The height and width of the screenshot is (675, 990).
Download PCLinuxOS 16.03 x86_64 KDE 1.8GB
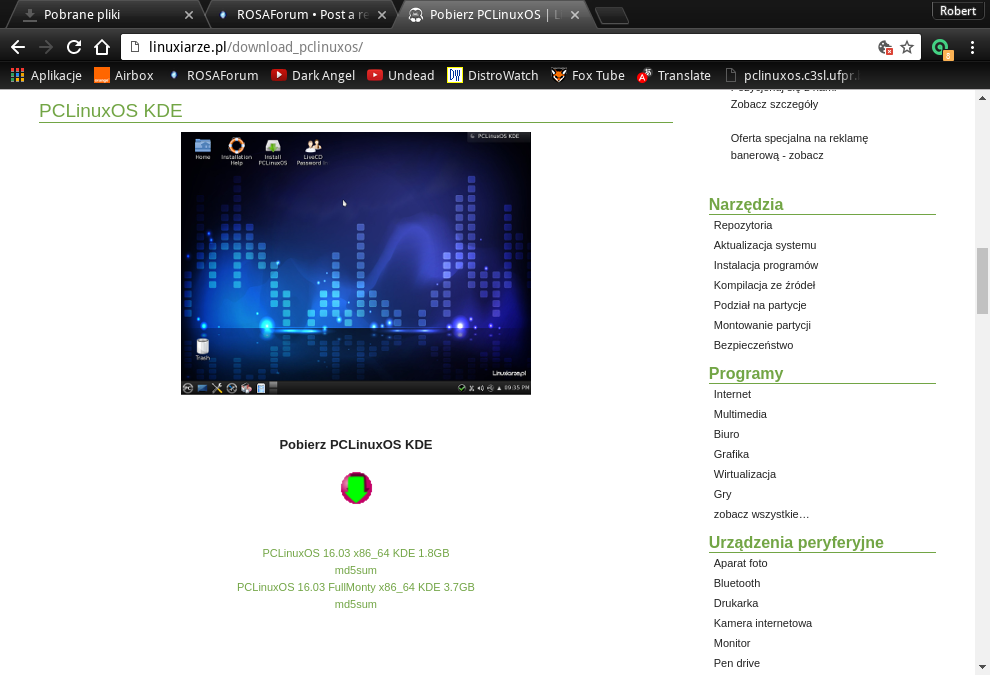[355, 553]
